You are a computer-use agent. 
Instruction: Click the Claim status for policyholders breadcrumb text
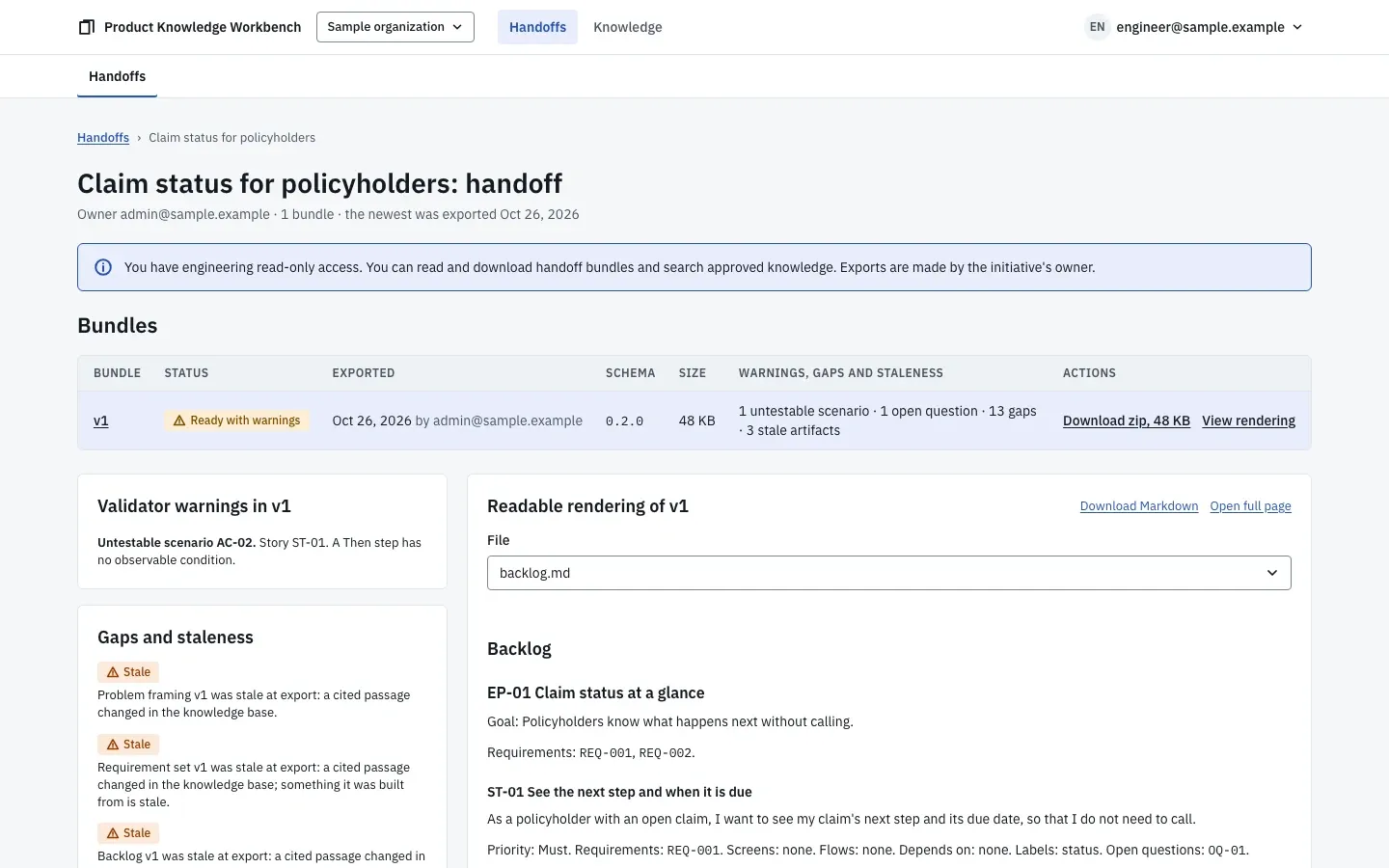pos(231,138)
